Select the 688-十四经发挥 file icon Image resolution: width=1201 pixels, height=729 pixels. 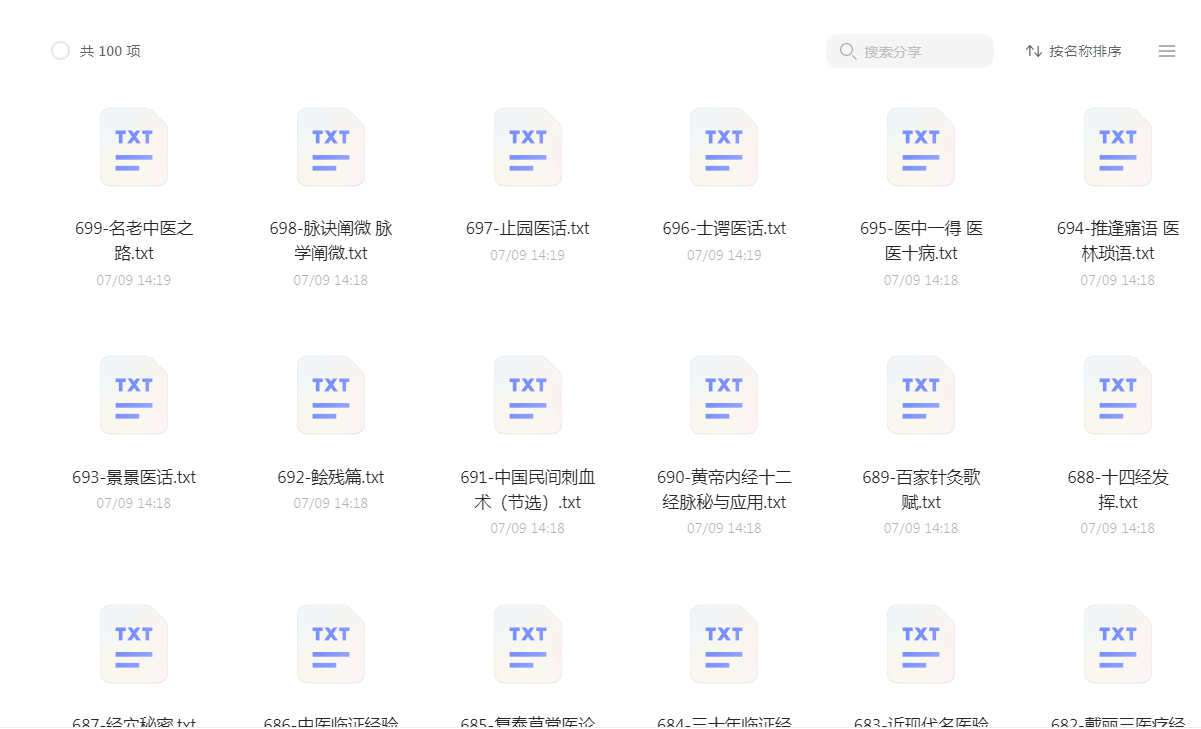tap(1117, 395)
